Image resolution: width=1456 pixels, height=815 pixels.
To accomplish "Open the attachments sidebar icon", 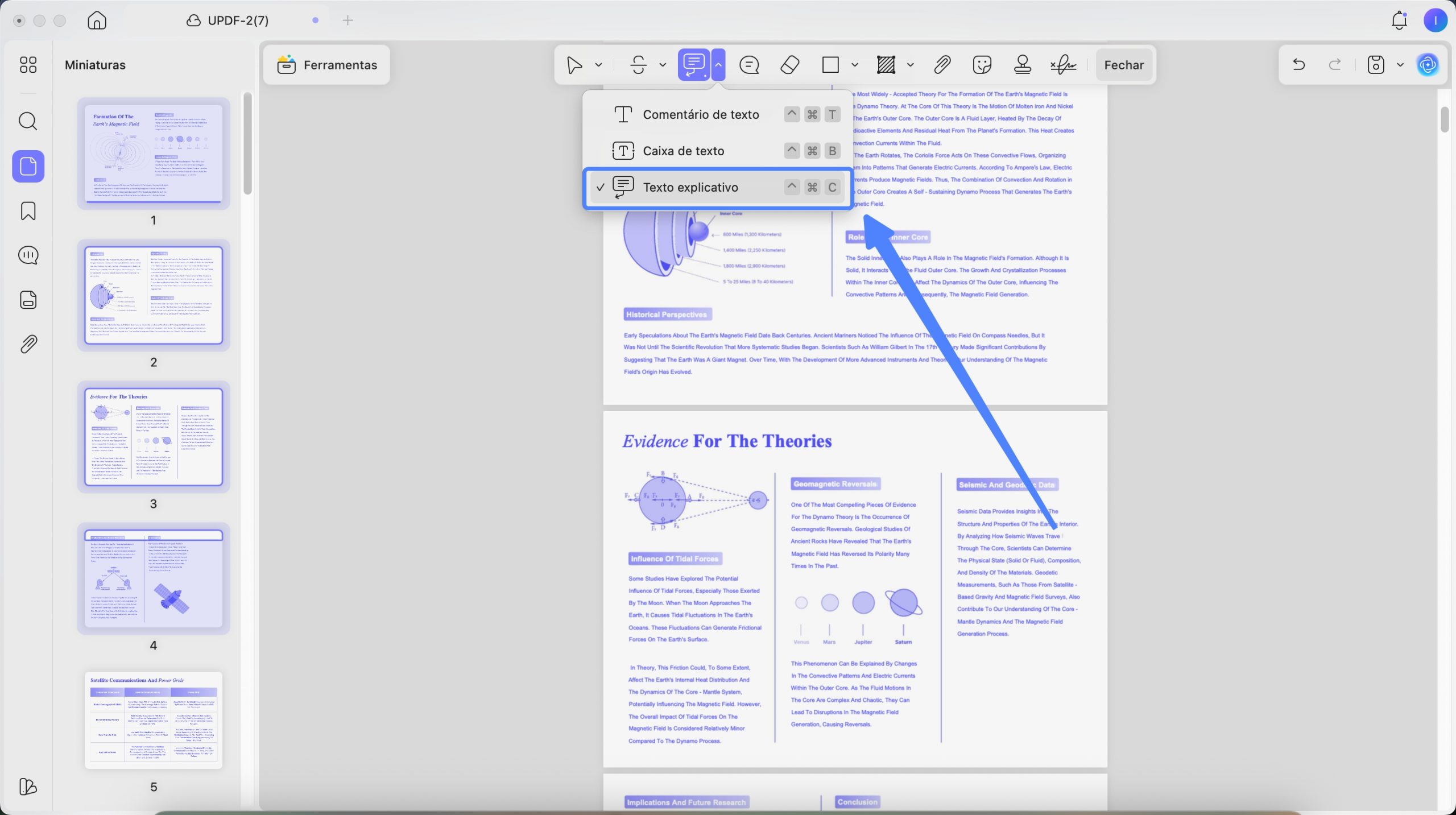I will (x=28, y=344).
